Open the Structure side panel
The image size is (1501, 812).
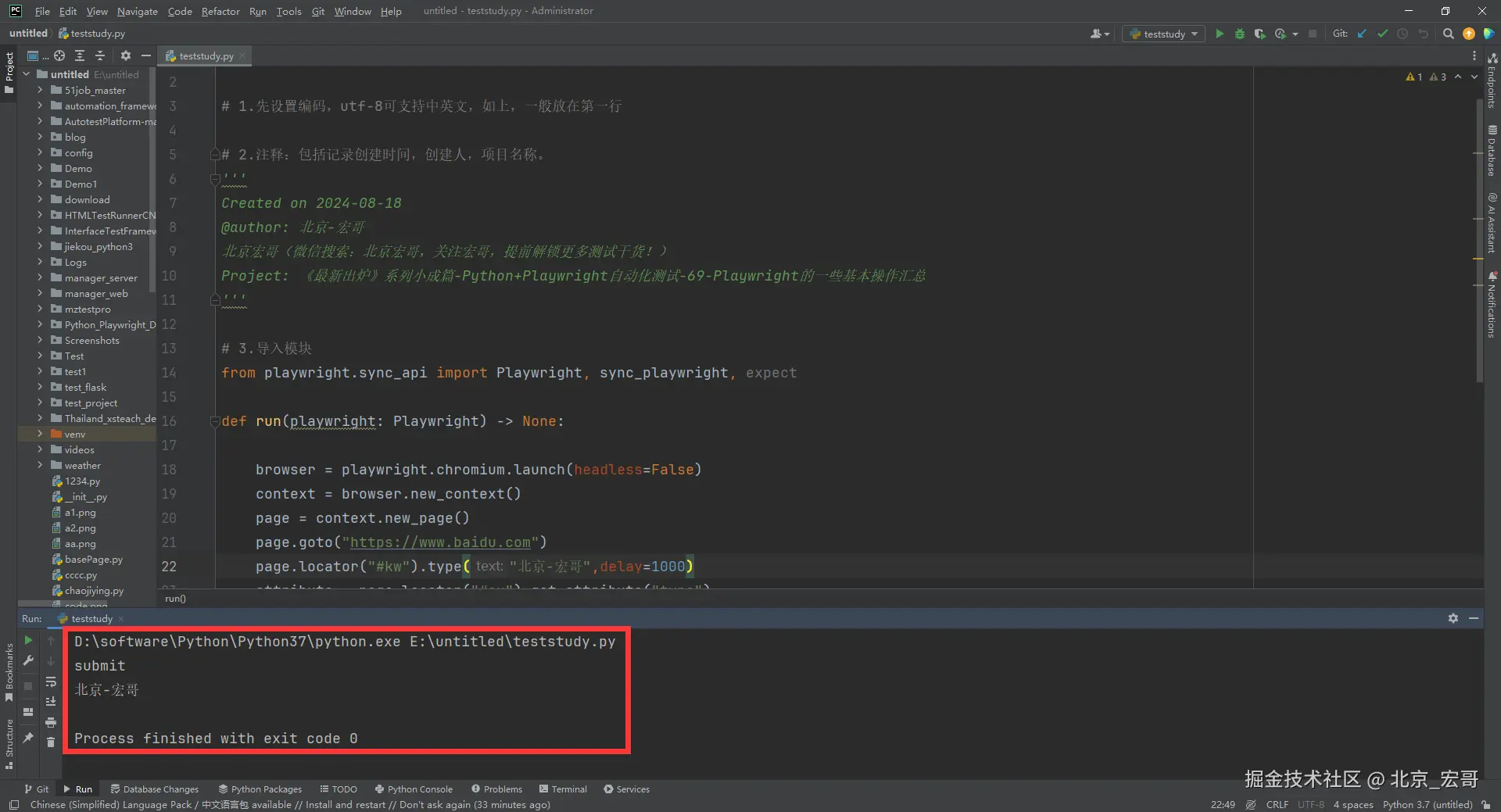(9, 743)
